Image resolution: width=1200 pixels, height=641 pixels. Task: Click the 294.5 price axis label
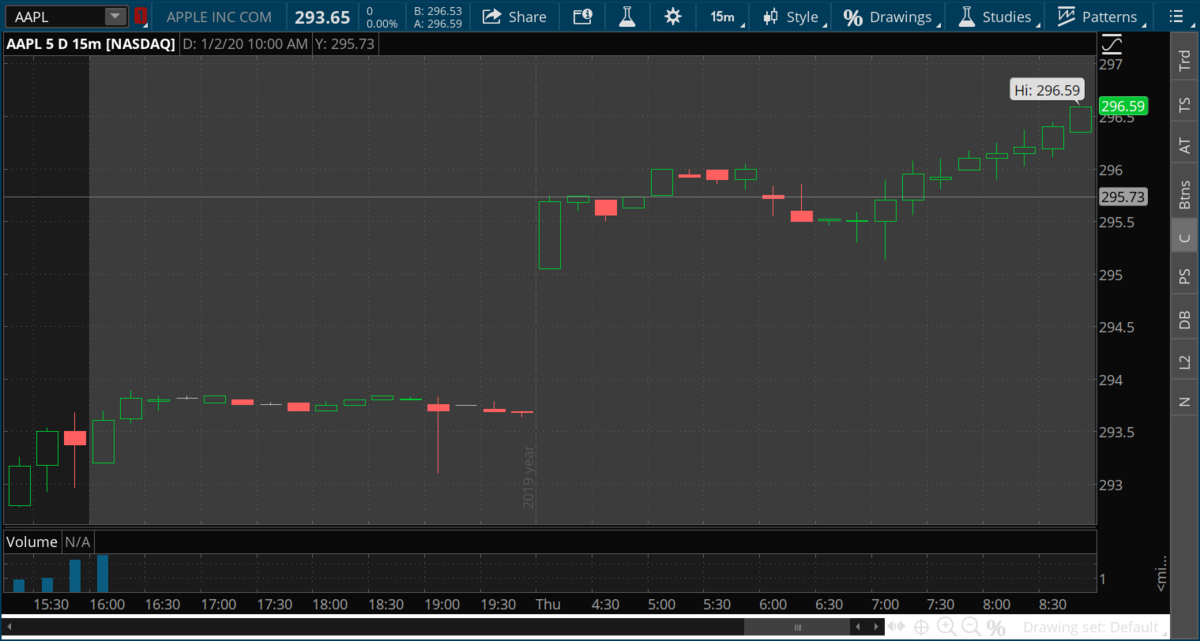(x=1116, y=327)
